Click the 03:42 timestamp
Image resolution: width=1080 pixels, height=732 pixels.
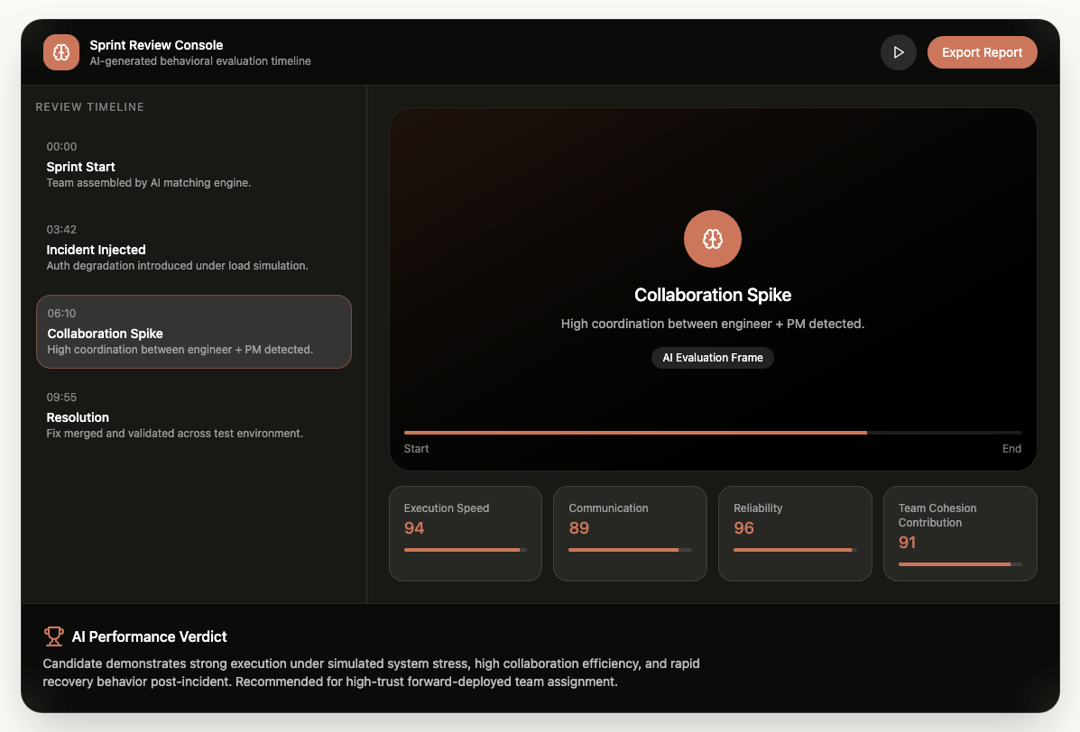point(61,229)
